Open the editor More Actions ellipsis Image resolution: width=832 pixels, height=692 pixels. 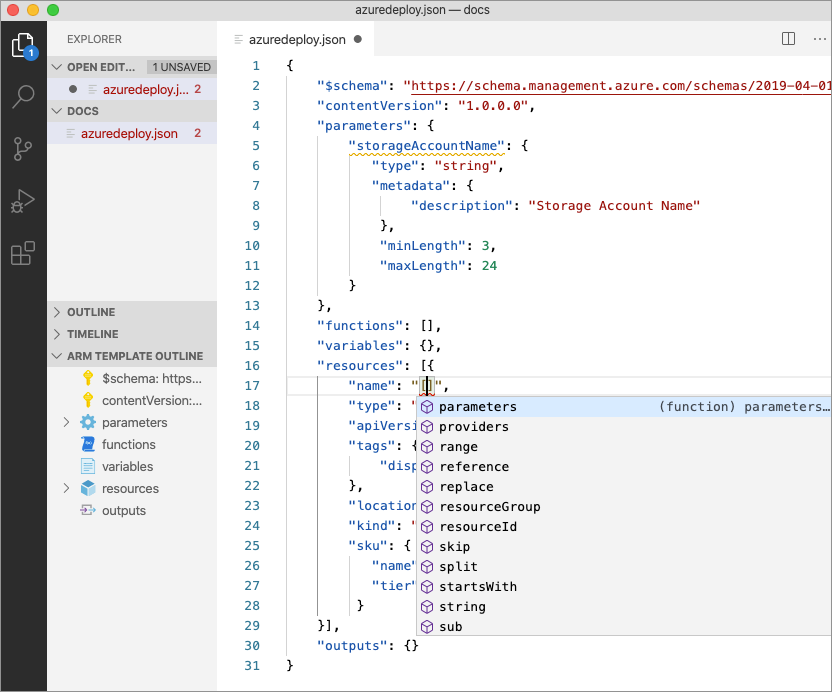pos(818,39)
